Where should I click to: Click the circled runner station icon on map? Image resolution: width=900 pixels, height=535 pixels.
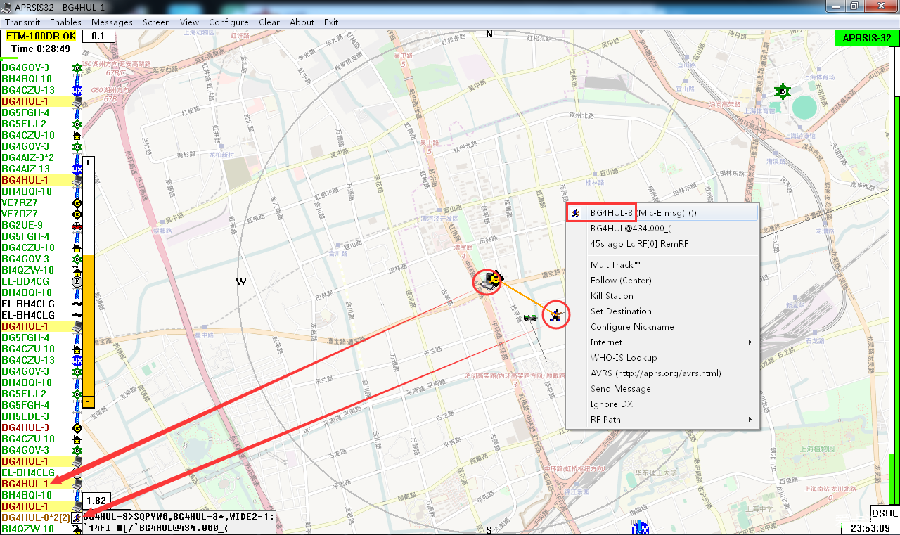tap(554, 316)
